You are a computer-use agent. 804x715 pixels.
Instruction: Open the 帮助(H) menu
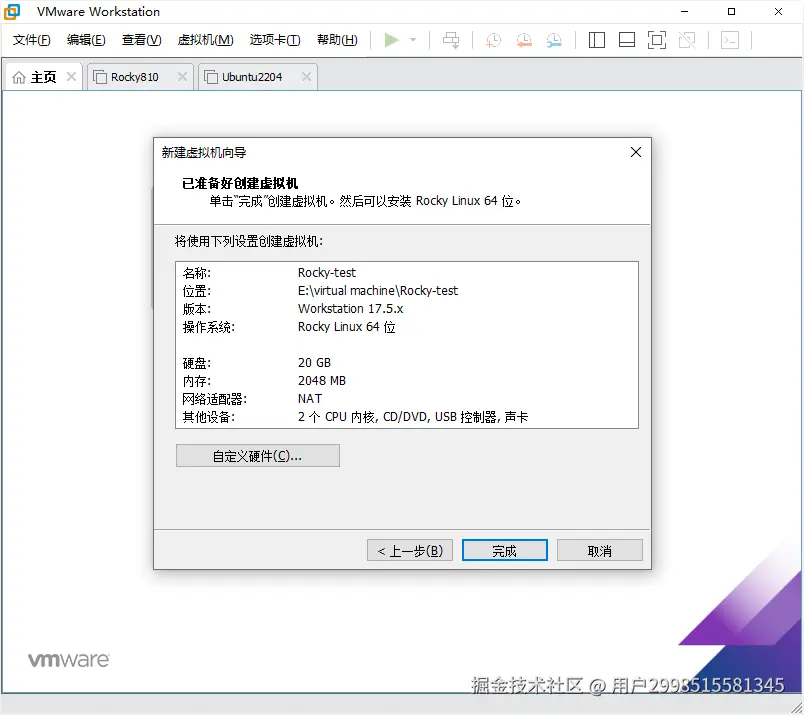pyautogui.click(x=337, y=40)
